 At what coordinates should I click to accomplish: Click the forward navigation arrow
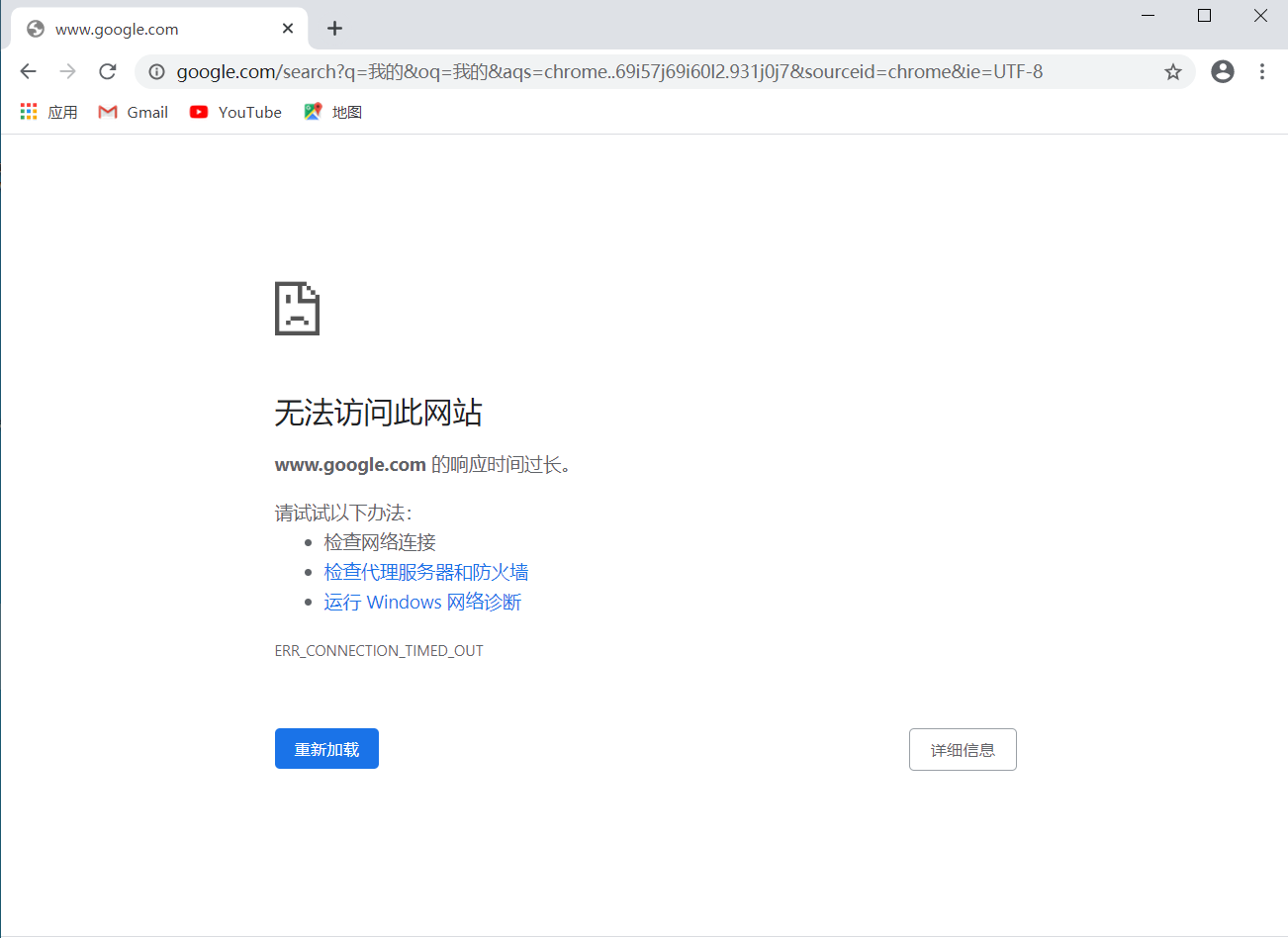pyautogui.click(x=67, y=71)
